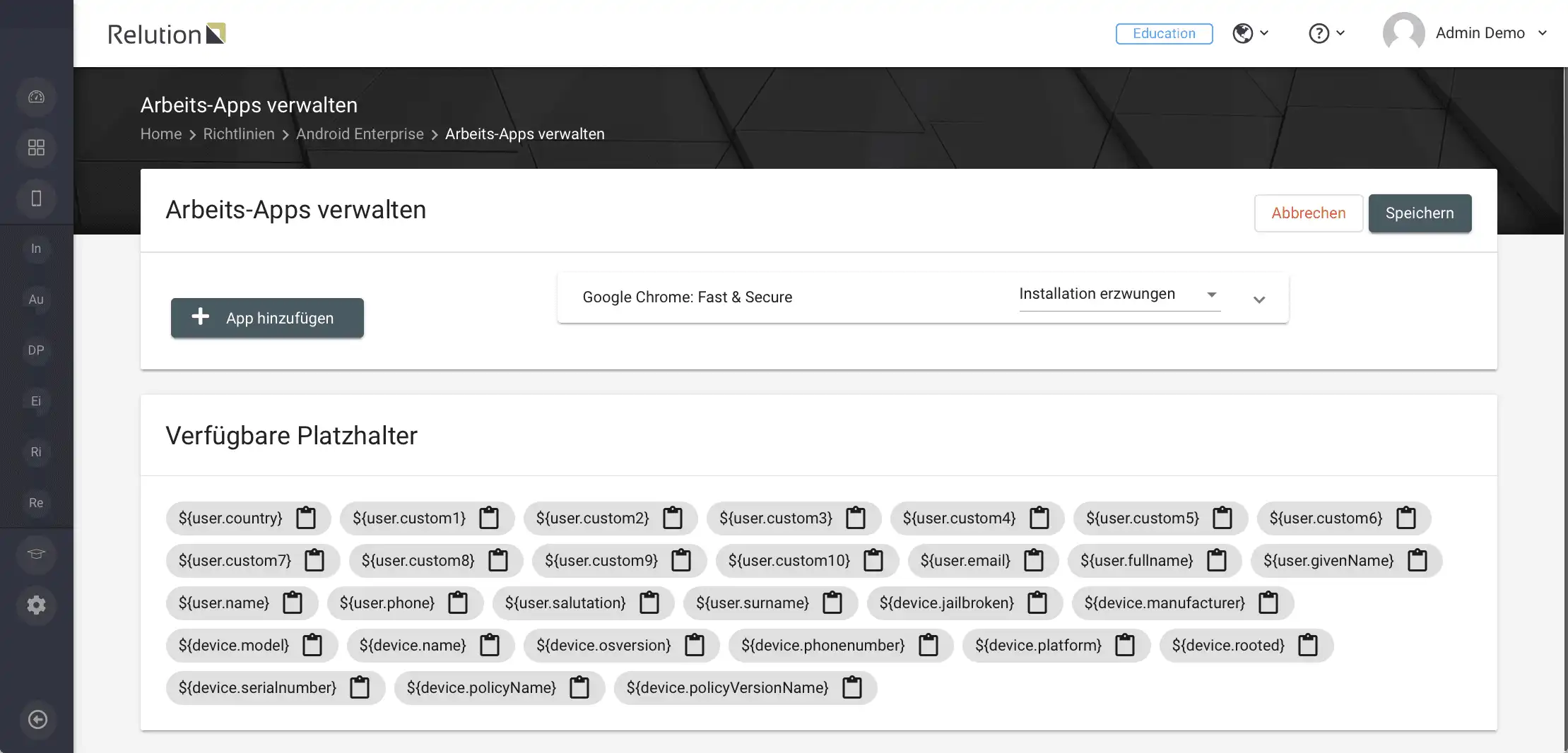Open the Ei sidebar menu item
The image size is (1568, 753).
36,401
